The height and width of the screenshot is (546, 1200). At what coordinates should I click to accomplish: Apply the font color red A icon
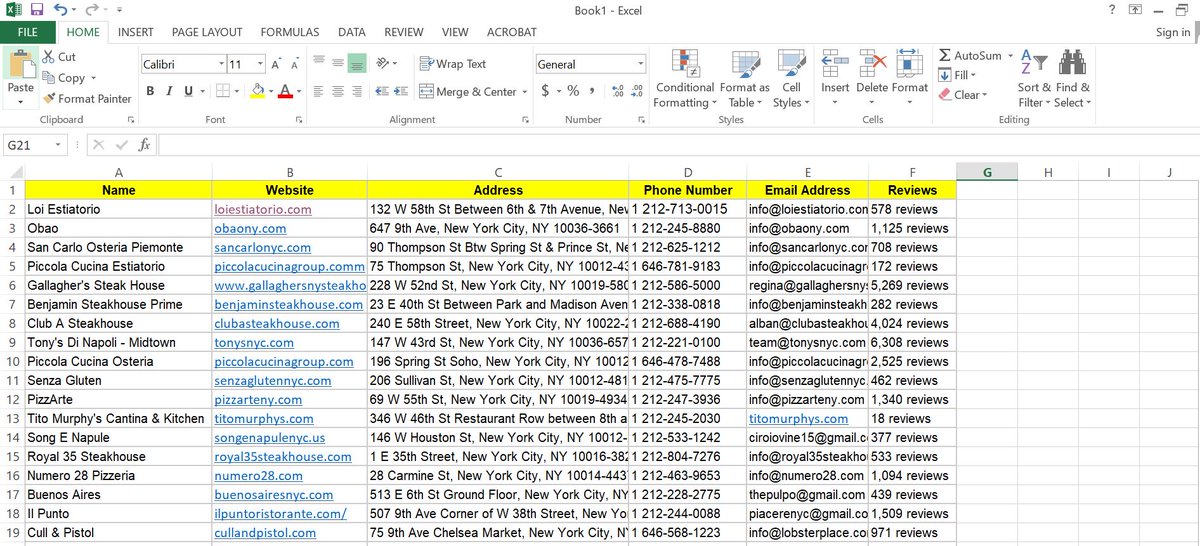pyautogui.click(x=285, y=91)
